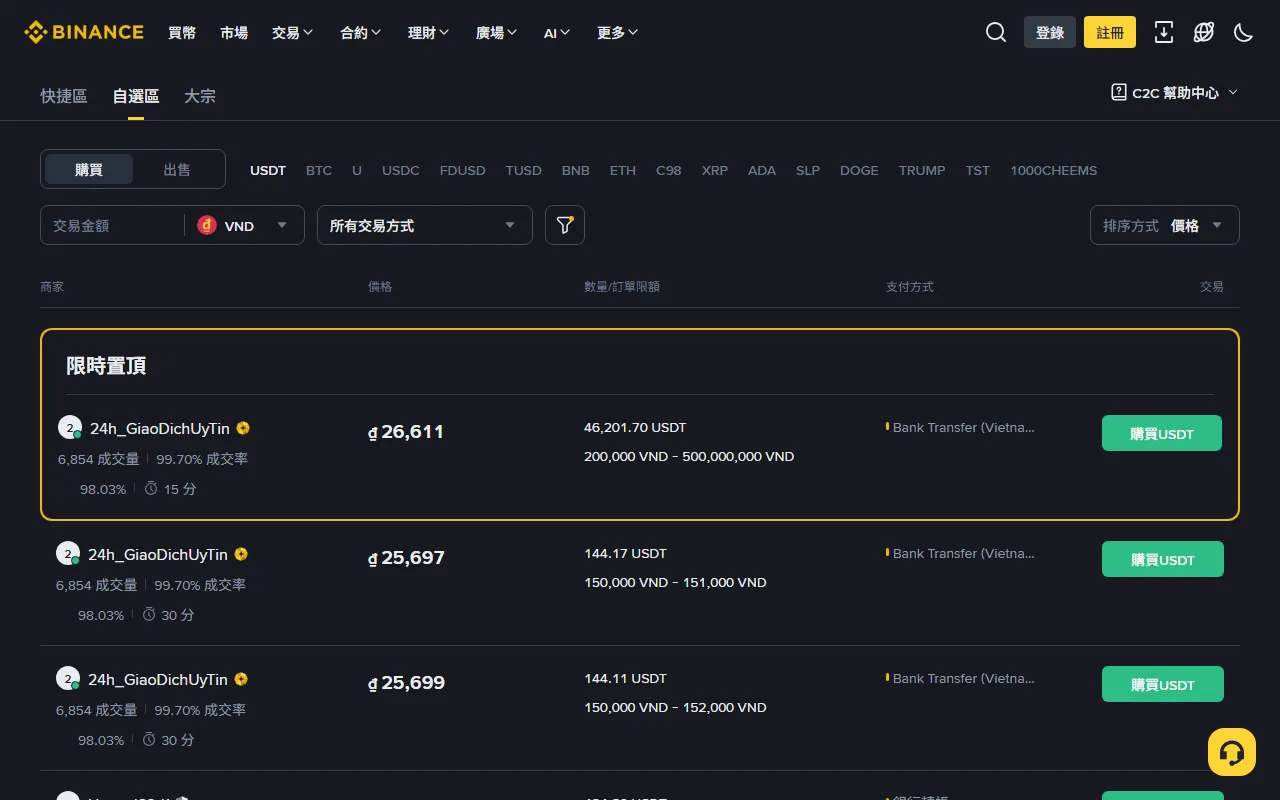
Task: Open the customer support headset icon
Action: (1232, 752)
